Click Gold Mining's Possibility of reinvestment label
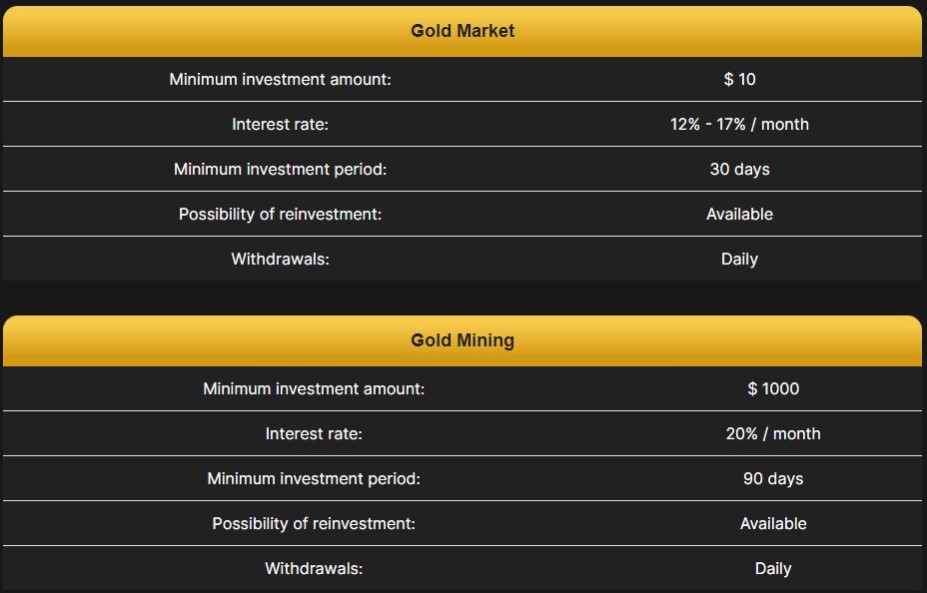 (x=313, y=523)
